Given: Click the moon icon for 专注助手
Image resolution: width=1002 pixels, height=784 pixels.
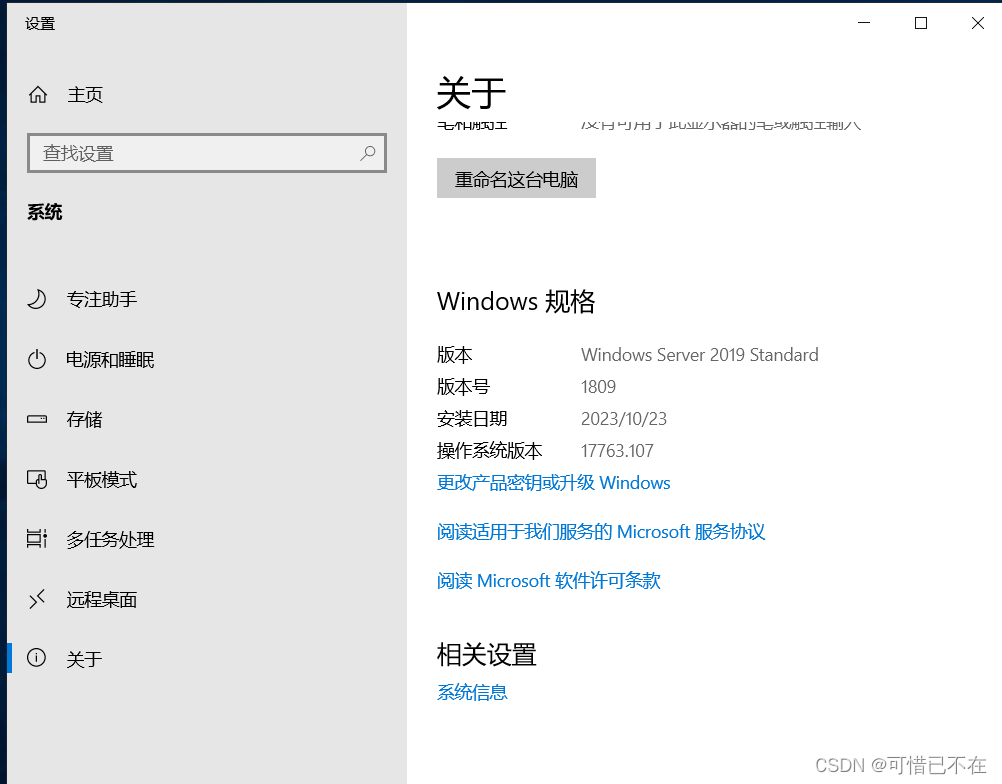Looking at the screenshot, I should pyautogui.click(x=37, y=299).
